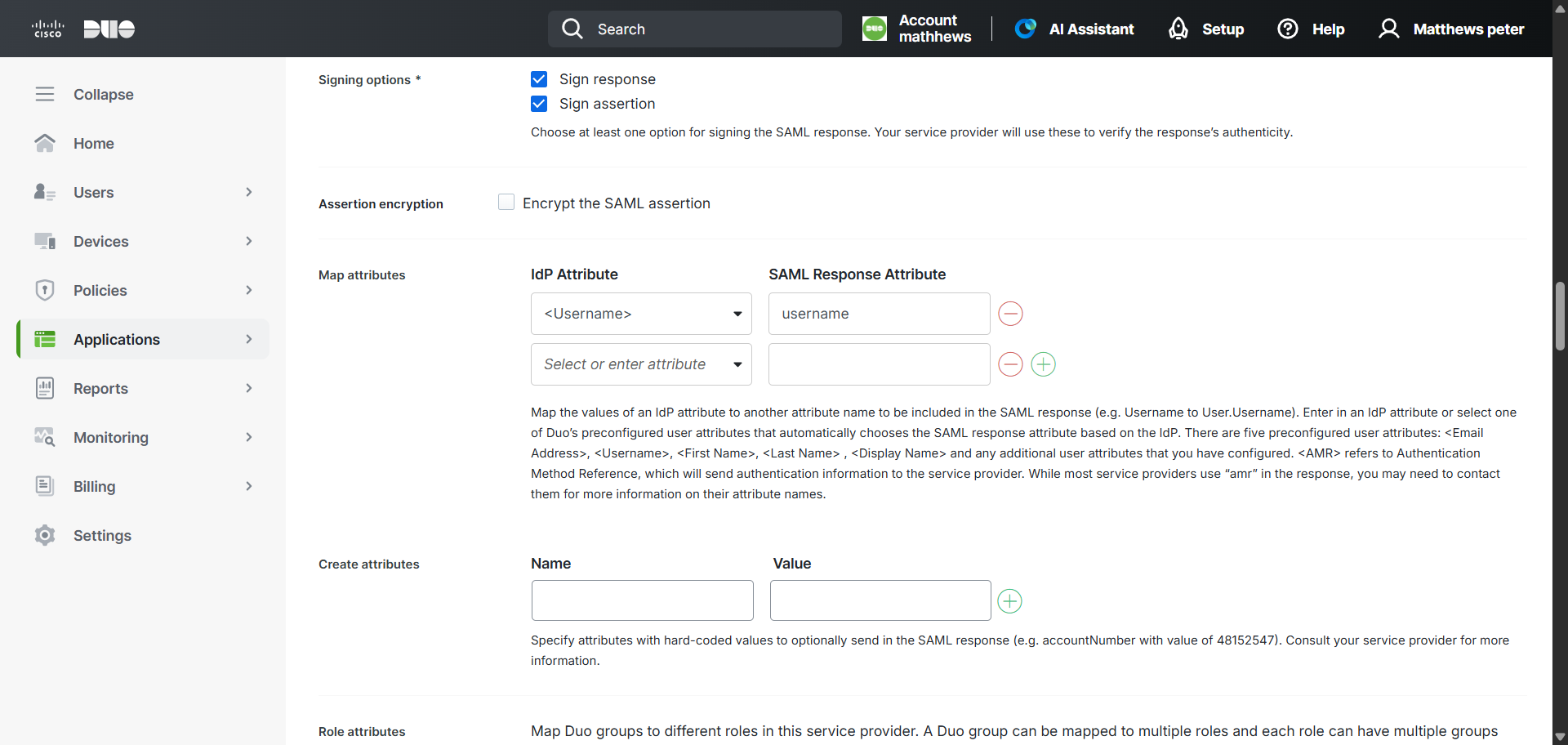
Task: Click the Settings gear icon
Action: (45, 535)
